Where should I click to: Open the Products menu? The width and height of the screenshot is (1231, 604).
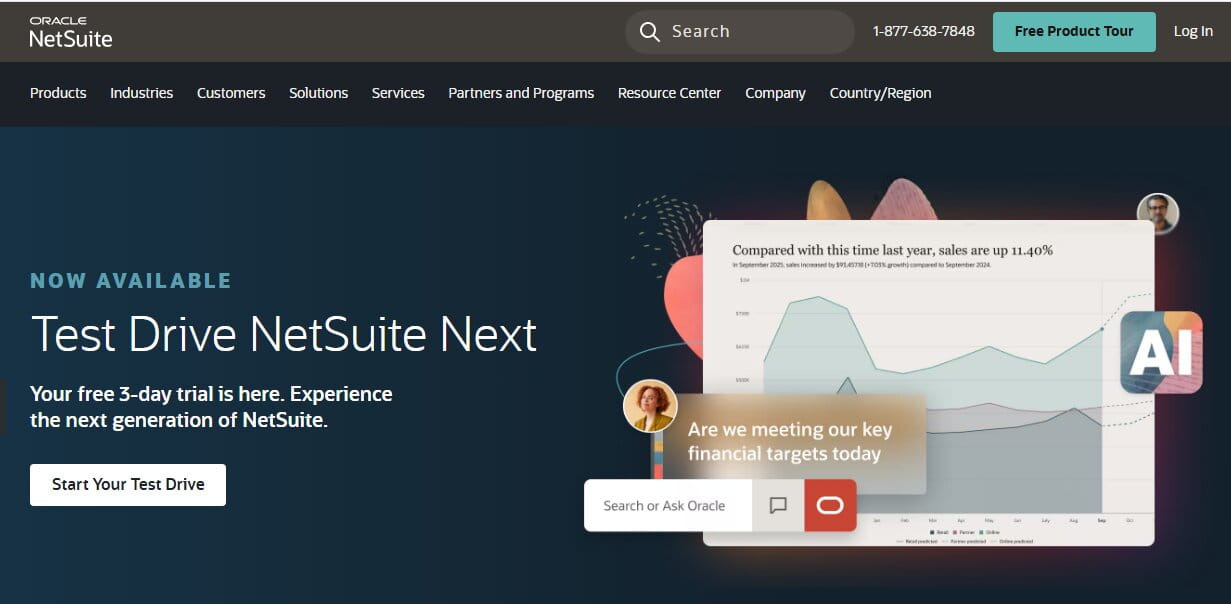pyautogui.click(x=58, y=93)
